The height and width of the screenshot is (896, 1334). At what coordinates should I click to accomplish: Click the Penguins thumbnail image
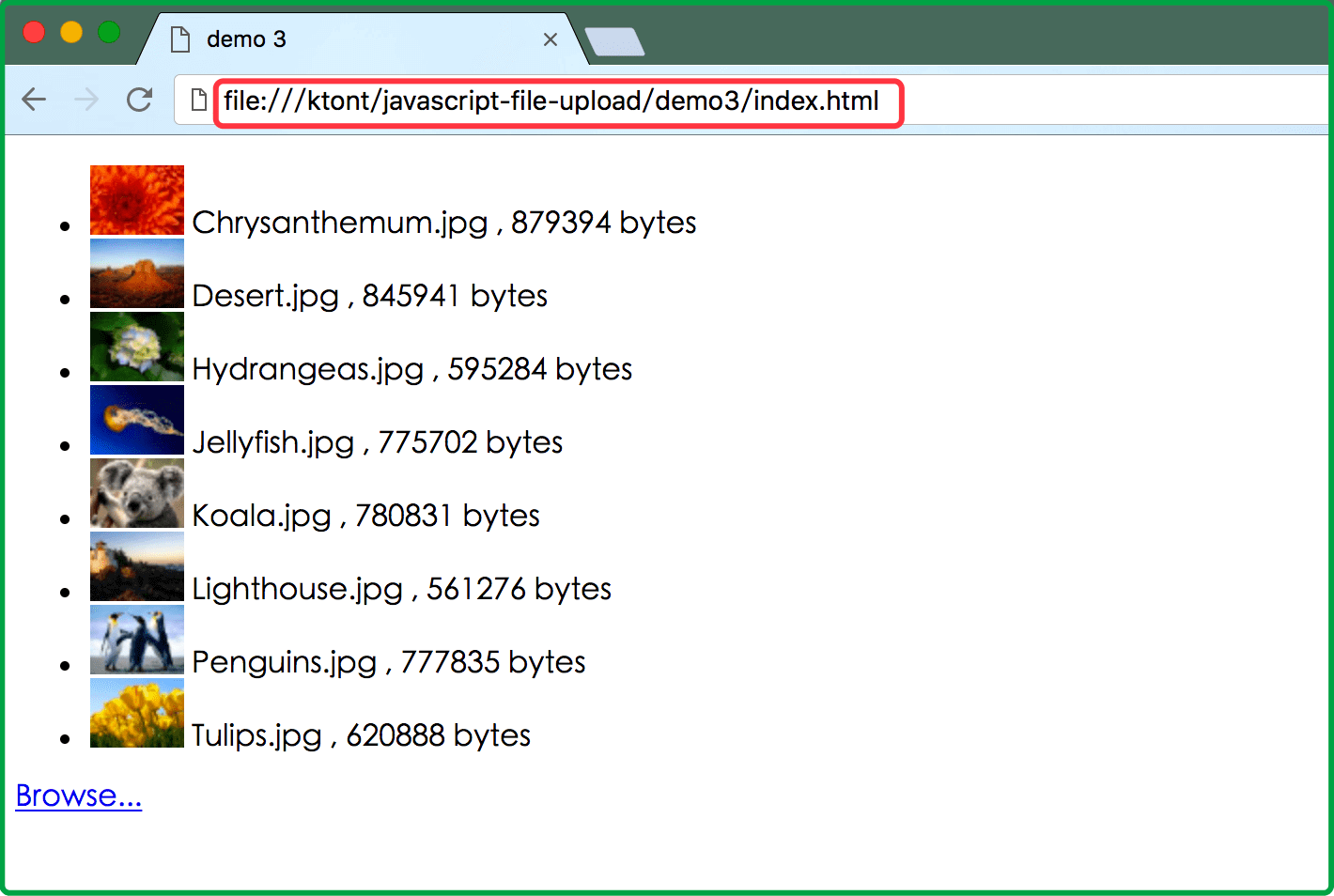[x=137, y=640]
